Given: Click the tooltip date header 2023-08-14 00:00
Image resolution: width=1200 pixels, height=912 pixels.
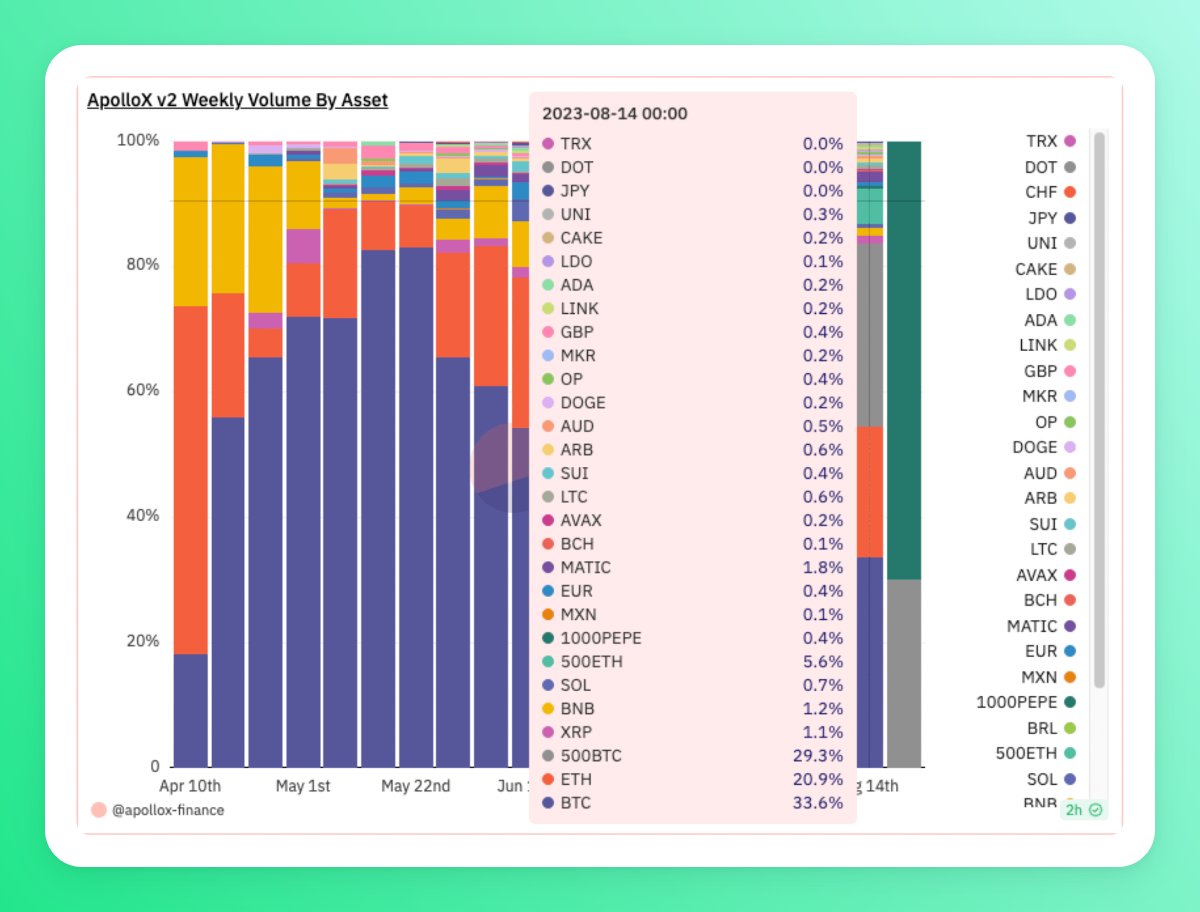Looking at the screenshot, I should click(x=615, y=113).
